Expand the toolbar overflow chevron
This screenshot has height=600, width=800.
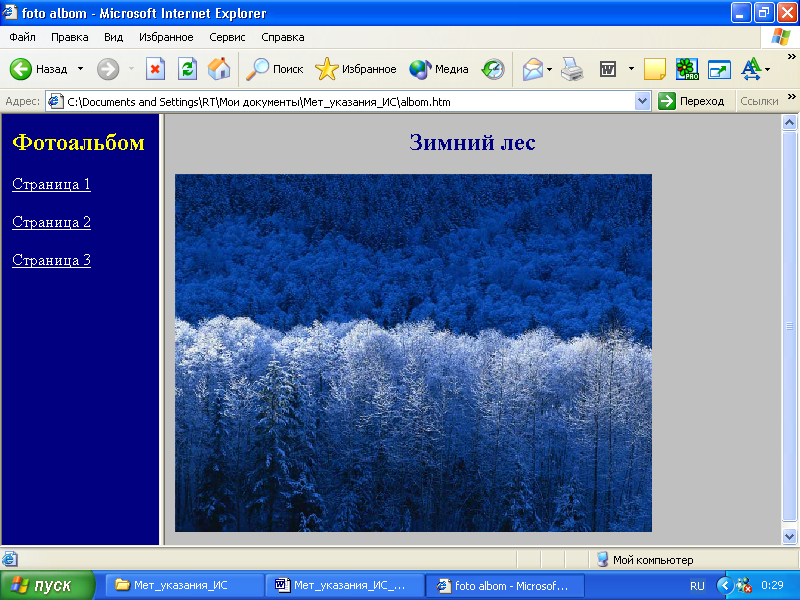[791, 57]
